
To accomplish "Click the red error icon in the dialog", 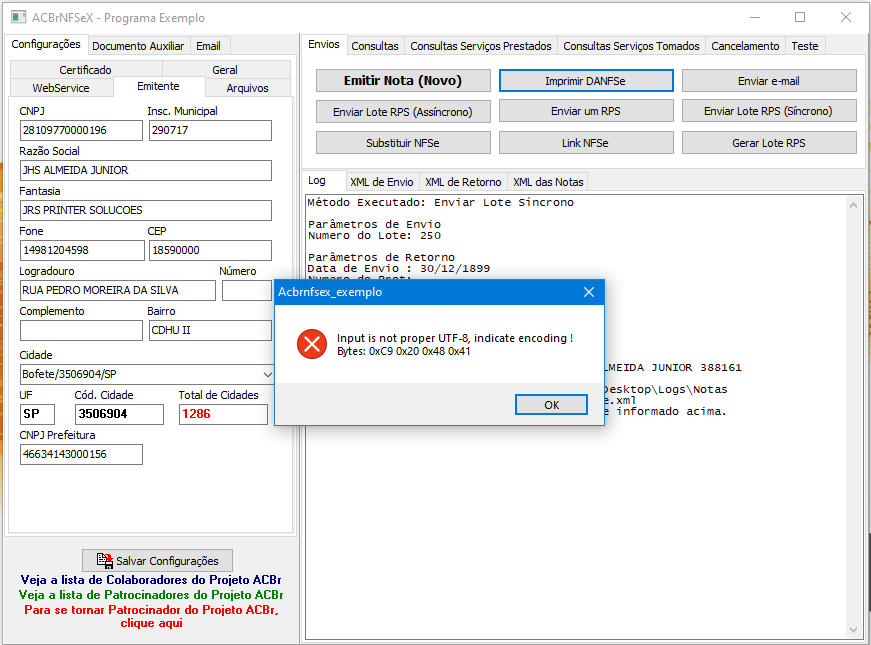I will pyautogui.click(x=312, y=344).
